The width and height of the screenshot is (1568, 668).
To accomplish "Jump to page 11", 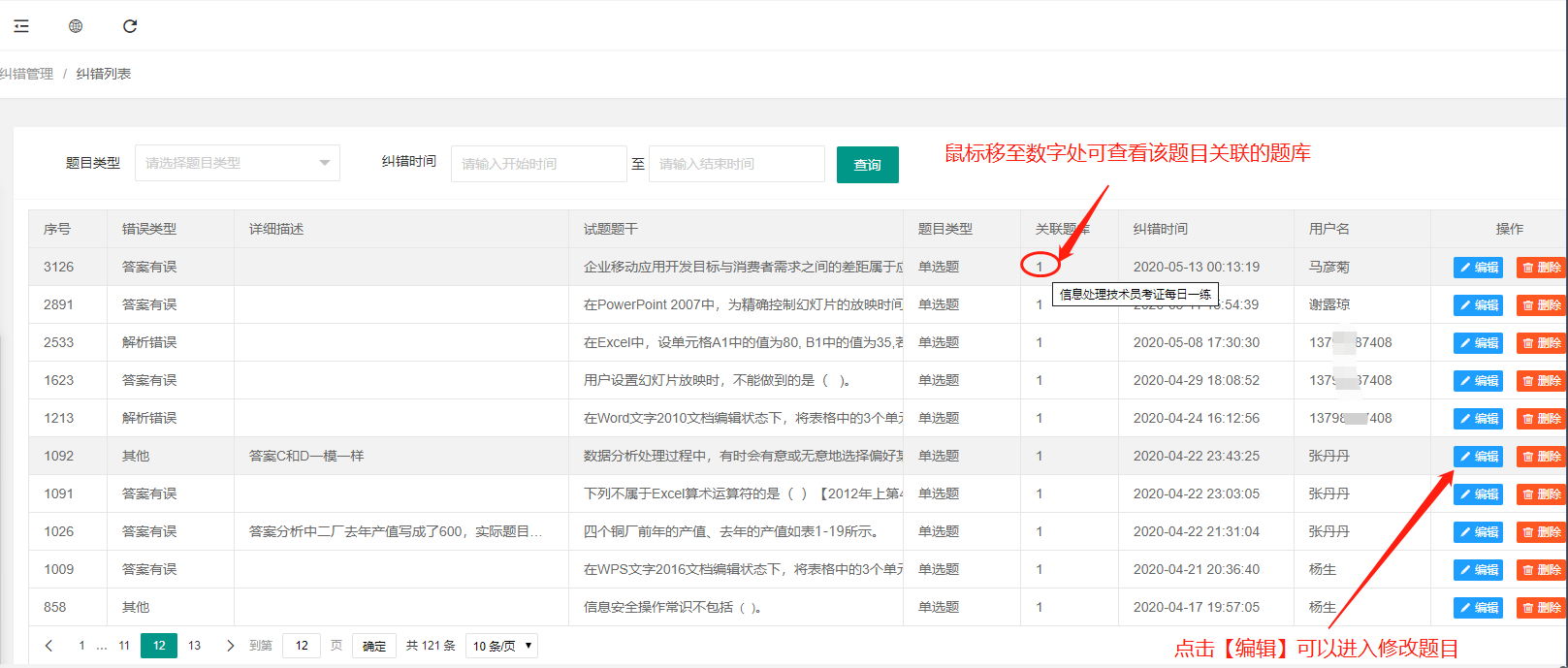I will 124,646.
